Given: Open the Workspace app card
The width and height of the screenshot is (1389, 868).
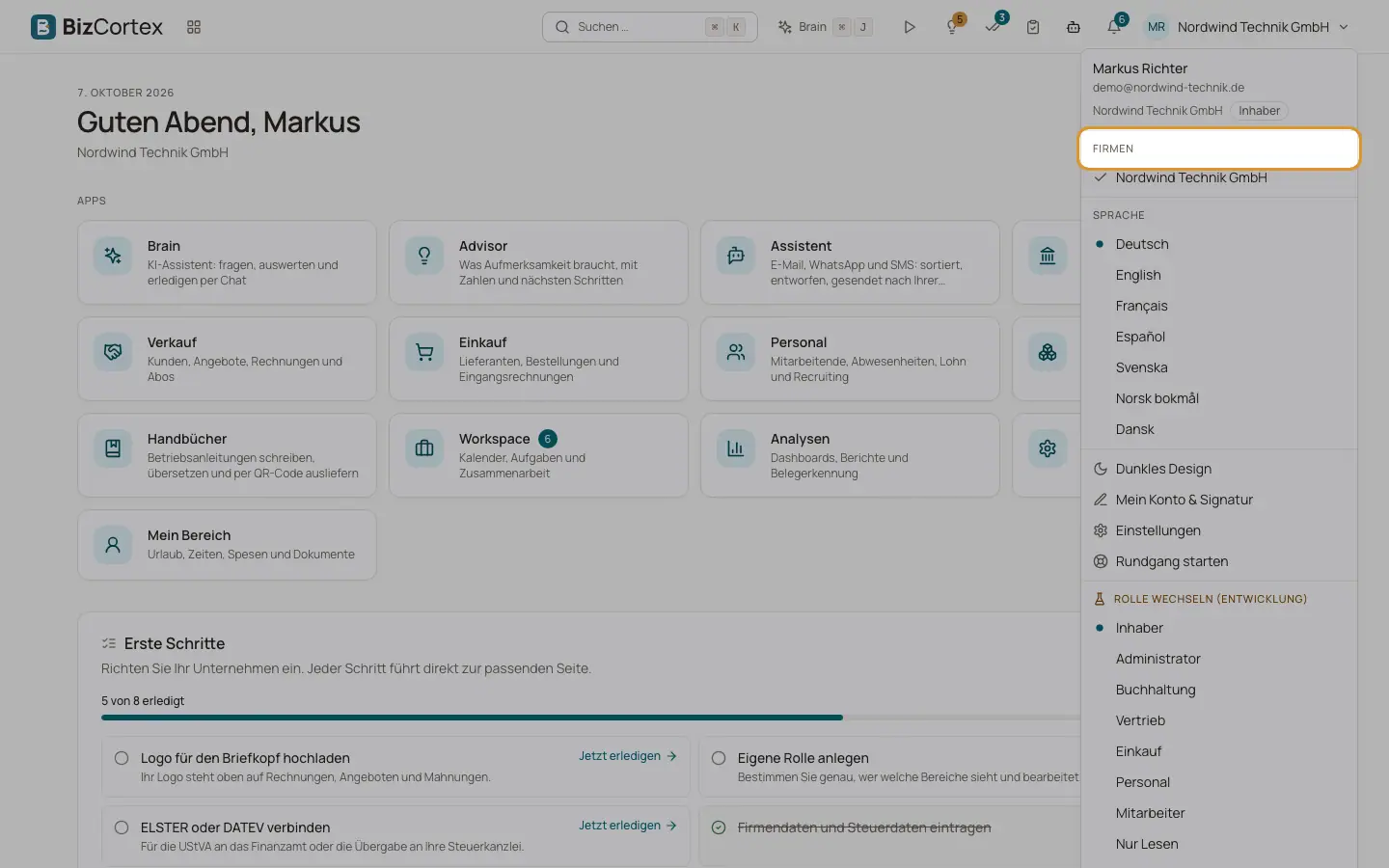Looking at the screenshot, I should [x=538, y=455].
